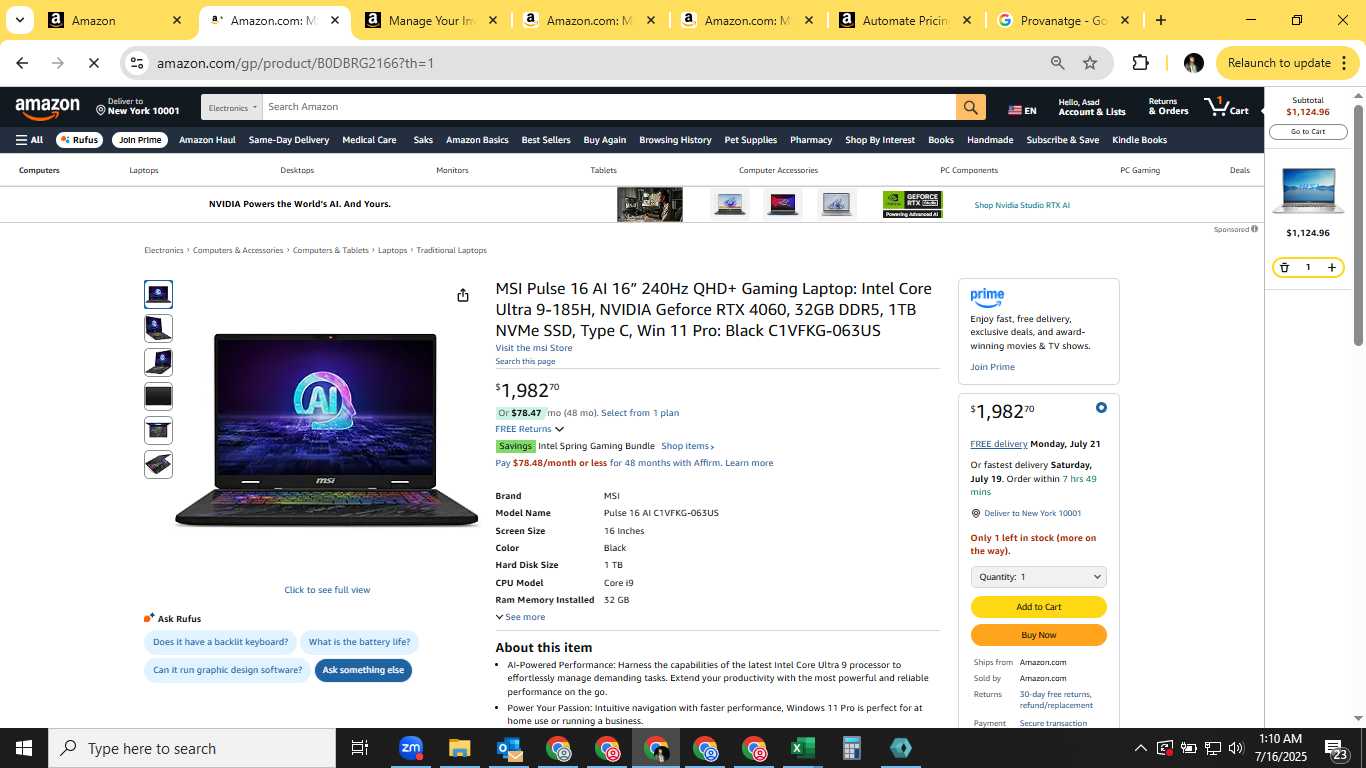Click the Amazon logo in the header
The width and height of the screenshot is (1366, 768).
coord(47,107)
